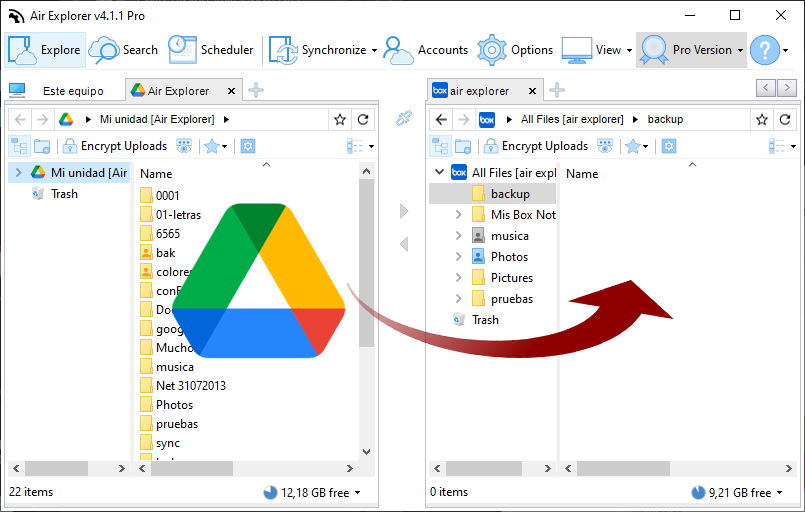Open the Explore view
The image size is (805, 512).
pos(45,50)
